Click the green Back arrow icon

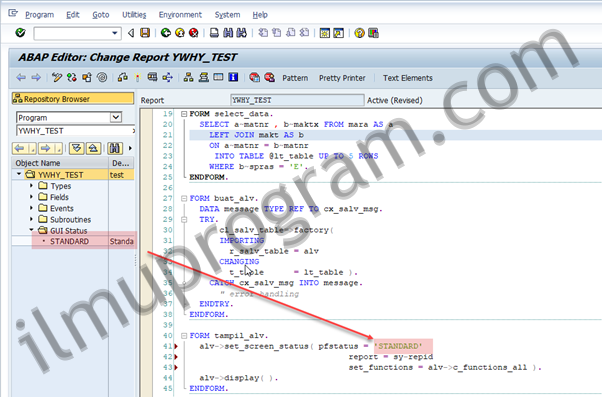click(x=166, y=33)
